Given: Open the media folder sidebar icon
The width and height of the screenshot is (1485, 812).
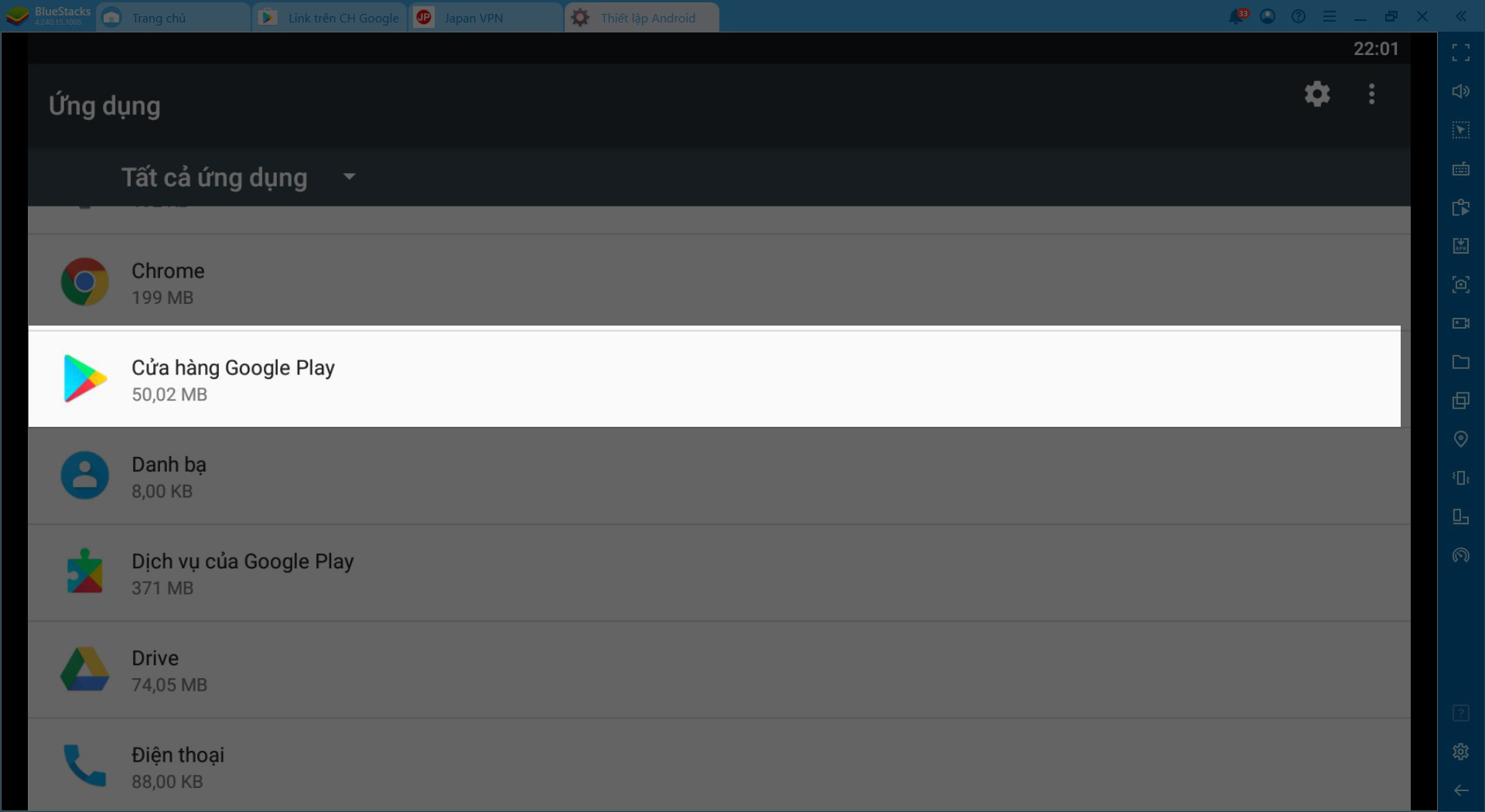Looking at the screenshot, I should click(x=1460, y=362).
